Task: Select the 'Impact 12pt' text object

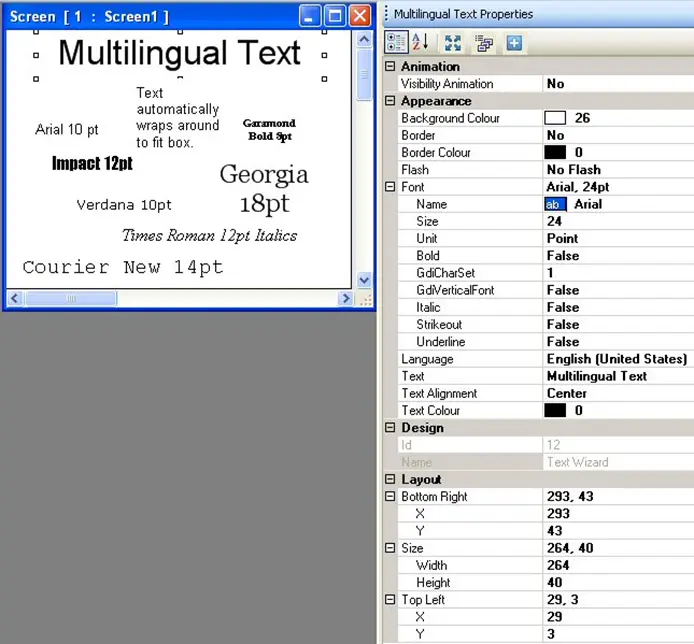Action: 92,163
